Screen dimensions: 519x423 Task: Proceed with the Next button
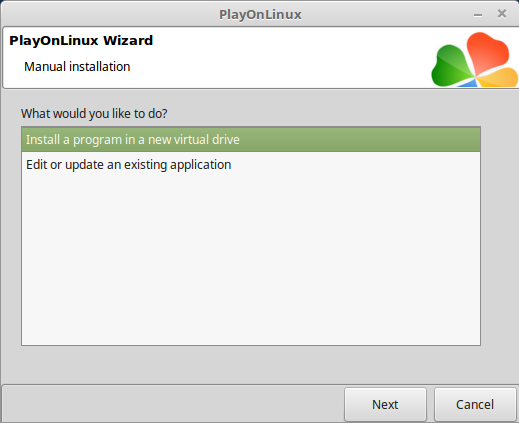coord(385,404)
